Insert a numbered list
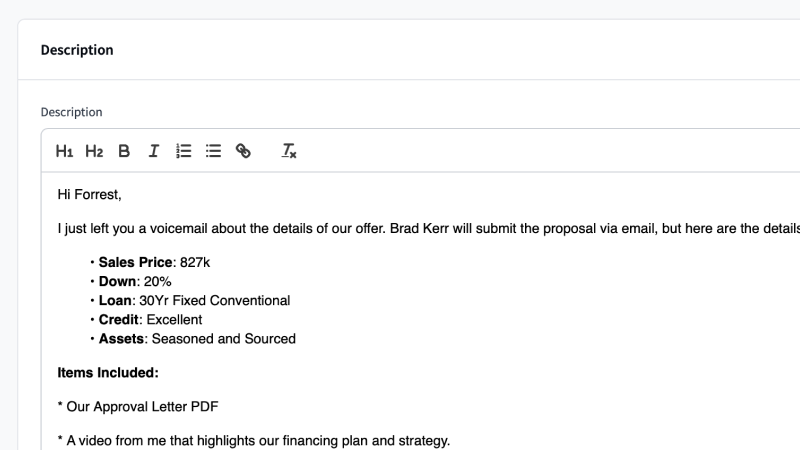The width and height of the screenshot is (800, 450). (183, 151)
